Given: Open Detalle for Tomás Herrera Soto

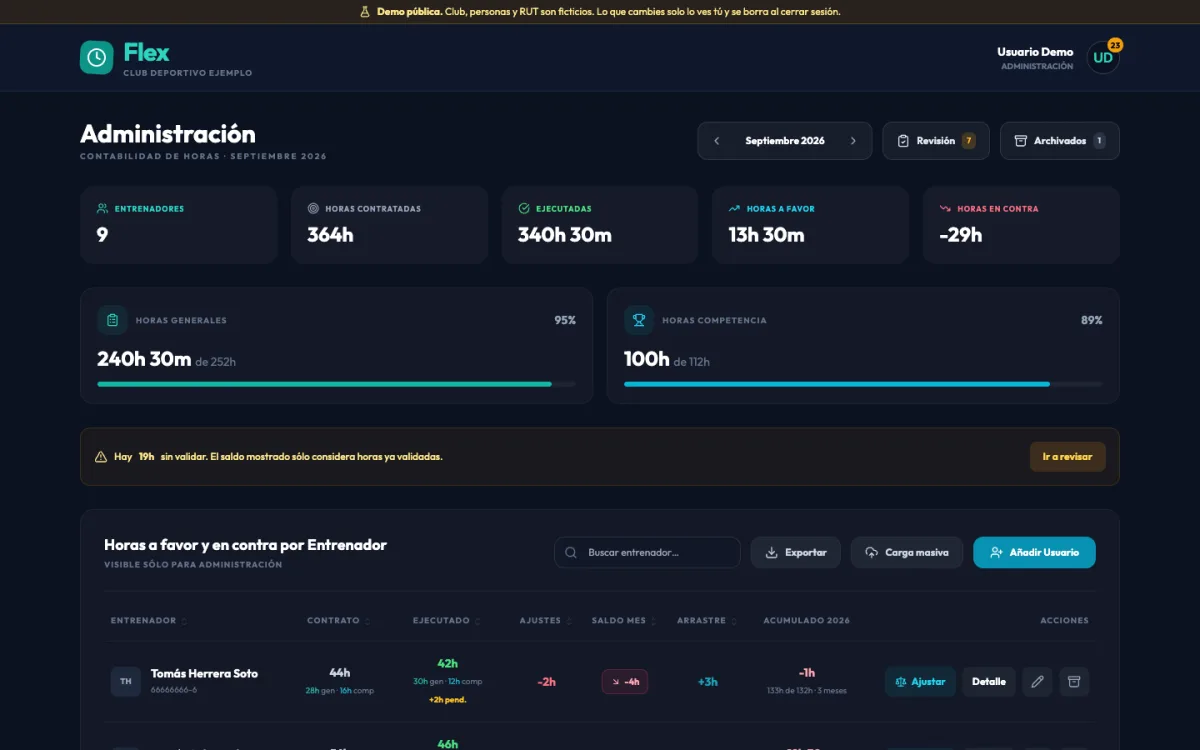Looking at the screenshot, I should pos(989,682).
